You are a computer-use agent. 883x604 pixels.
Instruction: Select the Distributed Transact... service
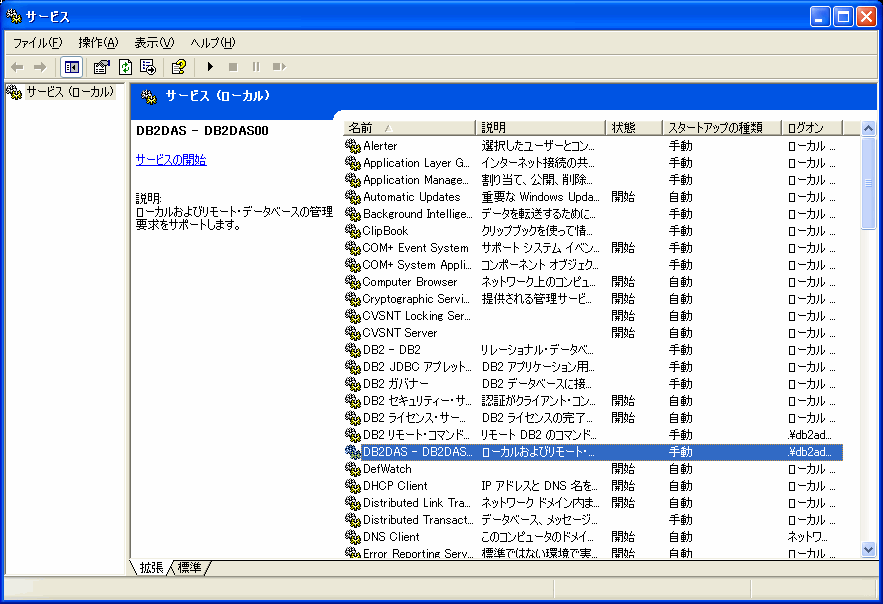coord(593,520)
